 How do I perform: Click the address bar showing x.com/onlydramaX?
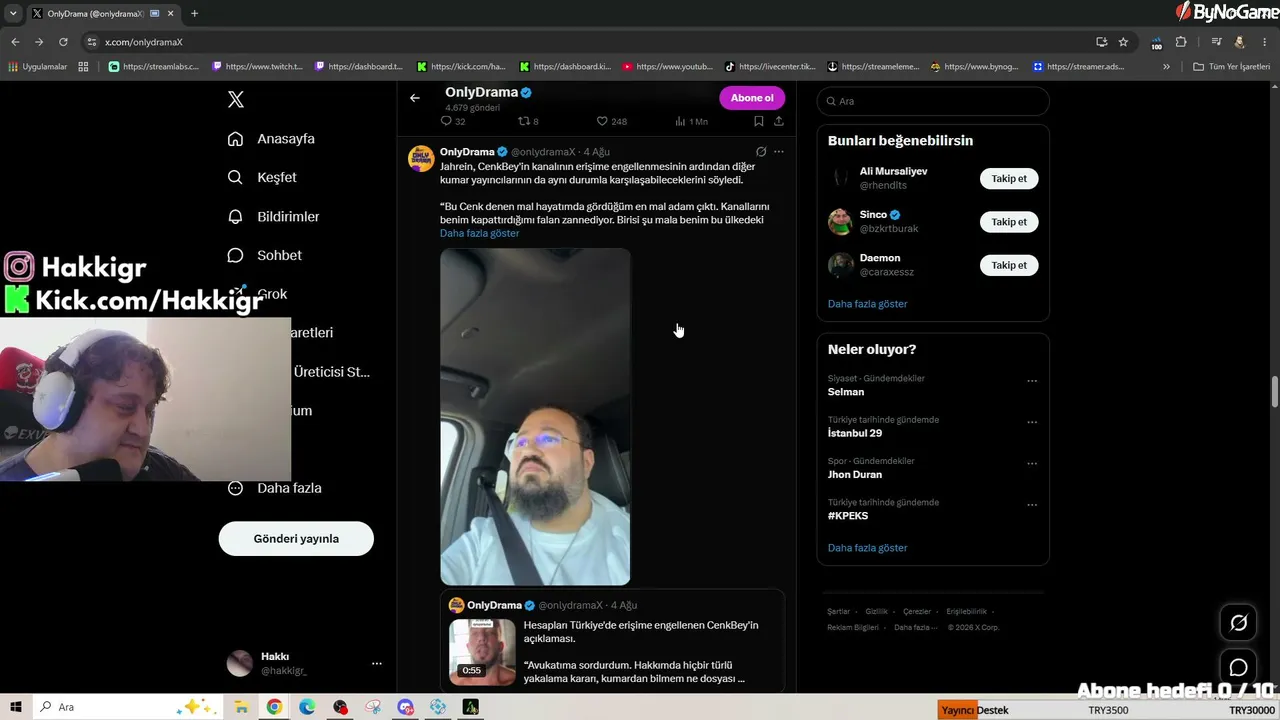point(590,42)
